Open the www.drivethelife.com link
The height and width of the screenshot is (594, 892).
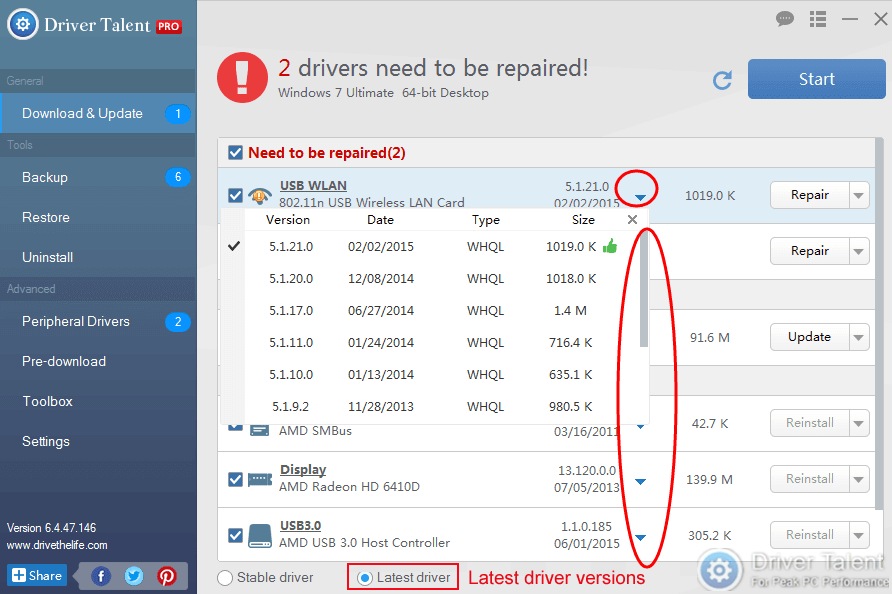tap(57, 545)
